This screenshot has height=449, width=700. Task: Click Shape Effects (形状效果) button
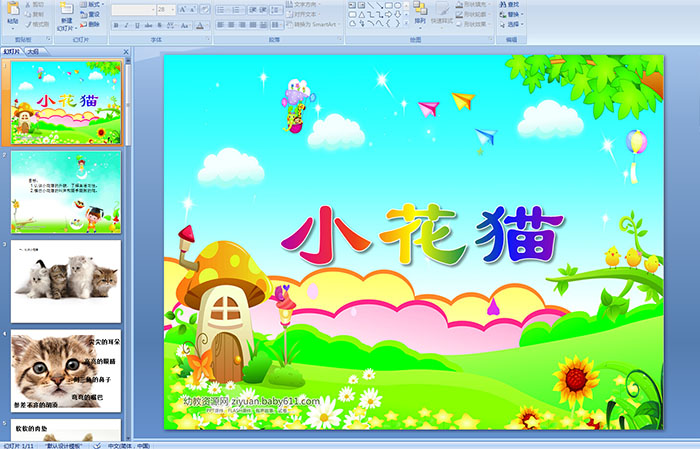473,24
